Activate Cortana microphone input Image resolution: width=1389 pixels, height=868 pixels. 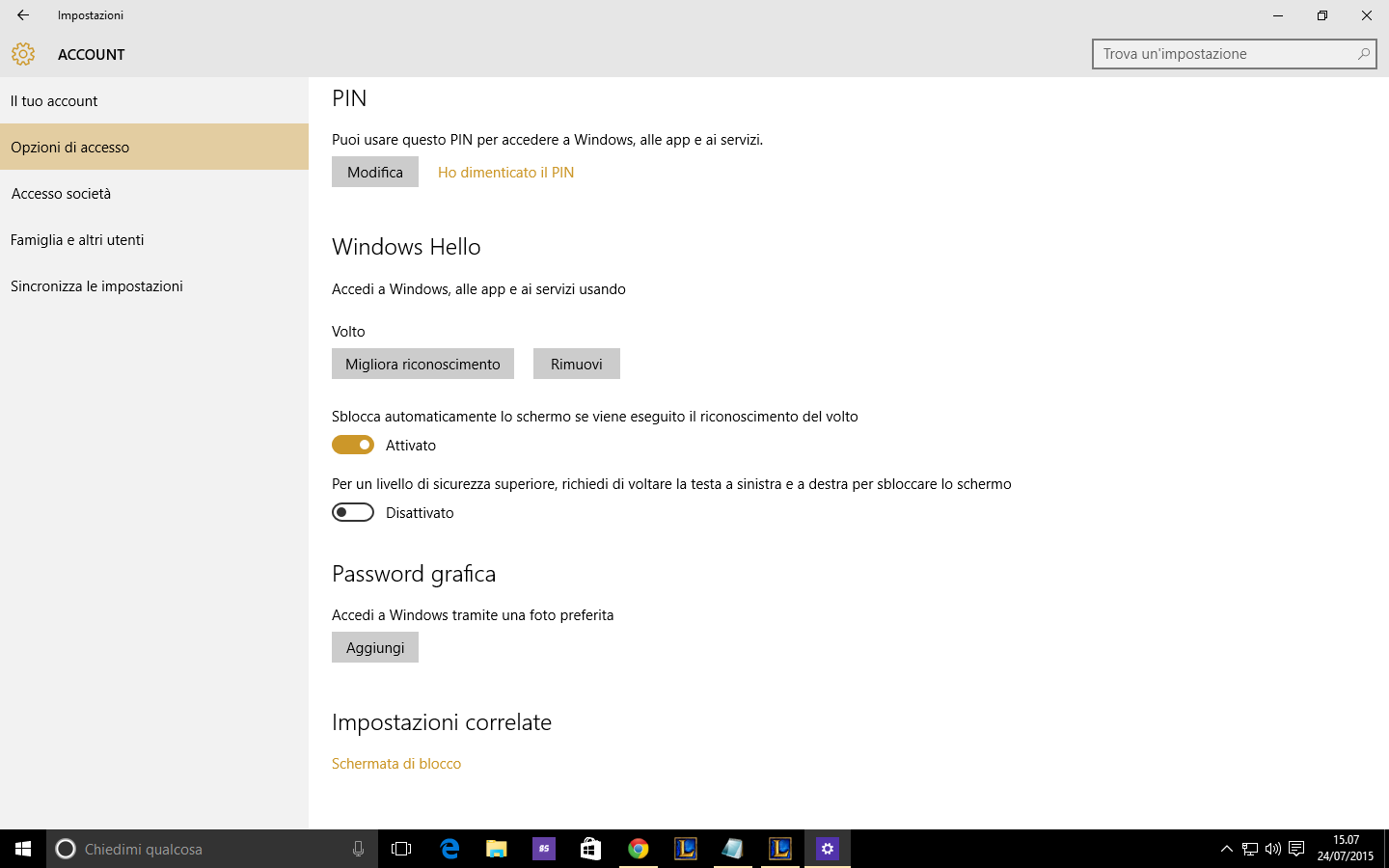[358, 849]
